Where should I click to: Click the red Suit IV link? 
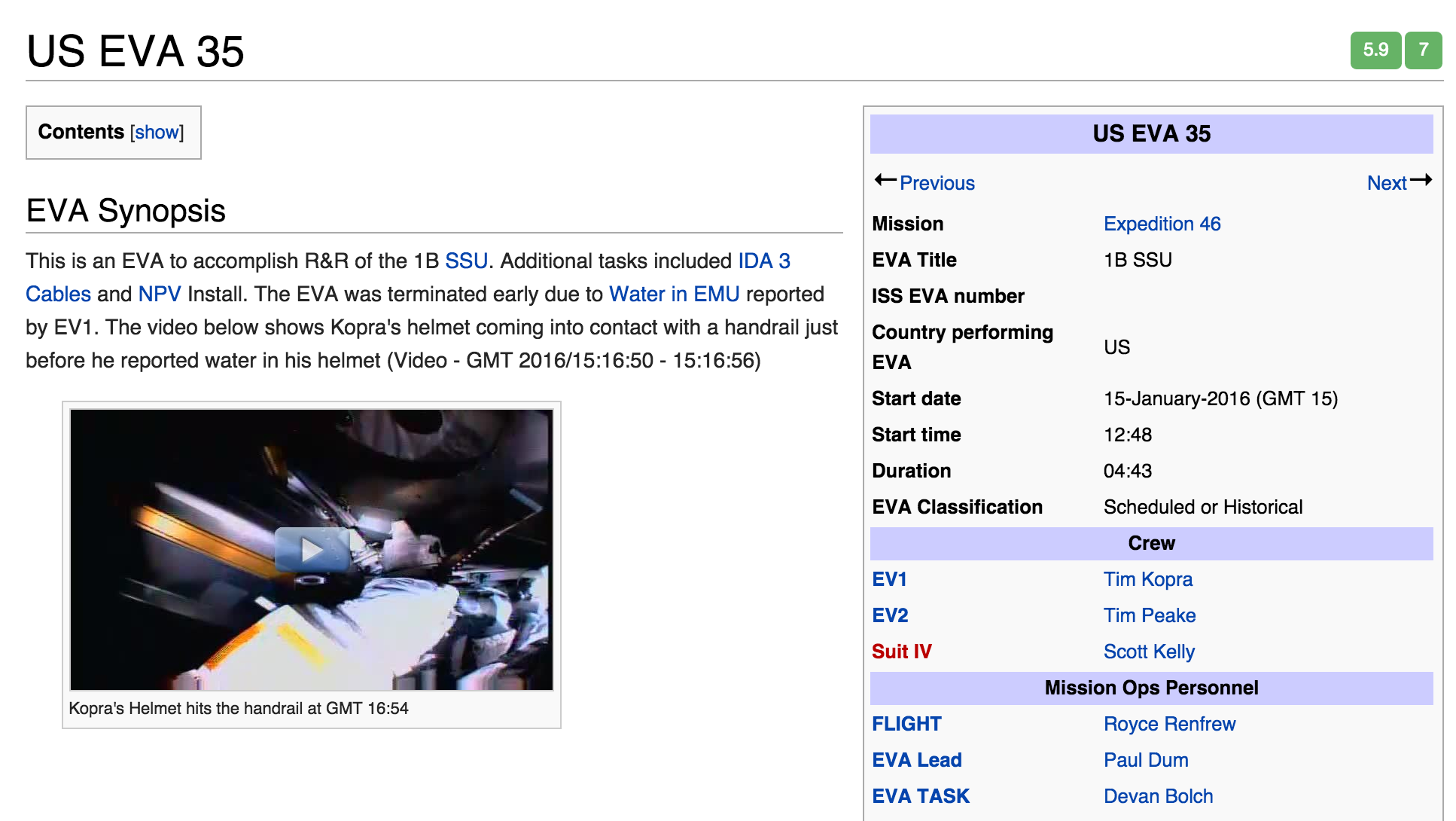[902, 652]
